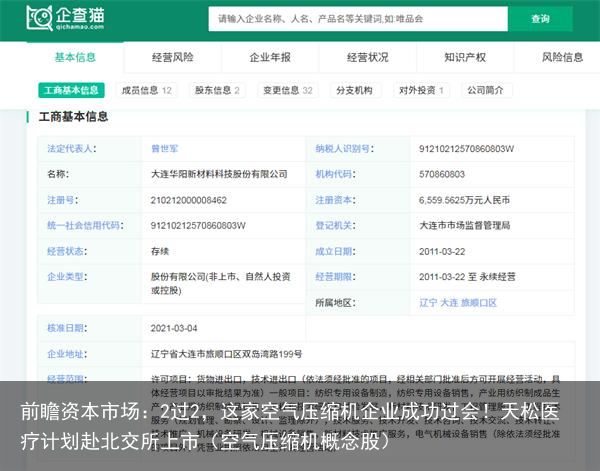
Task: Click the 所属地区 label
Action: [335, 303]
